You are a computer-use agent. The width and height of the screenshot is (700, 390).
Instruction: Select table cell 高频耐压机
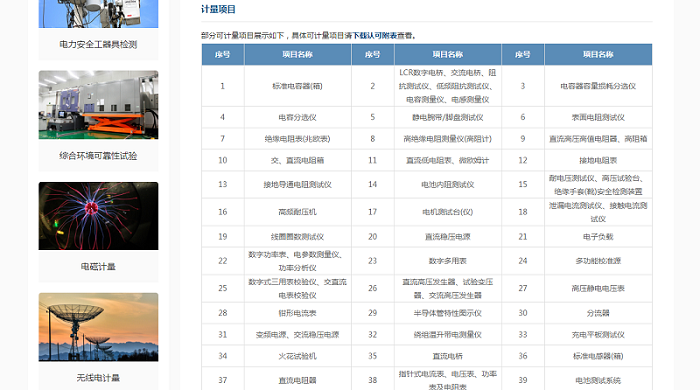coord(298,212)
